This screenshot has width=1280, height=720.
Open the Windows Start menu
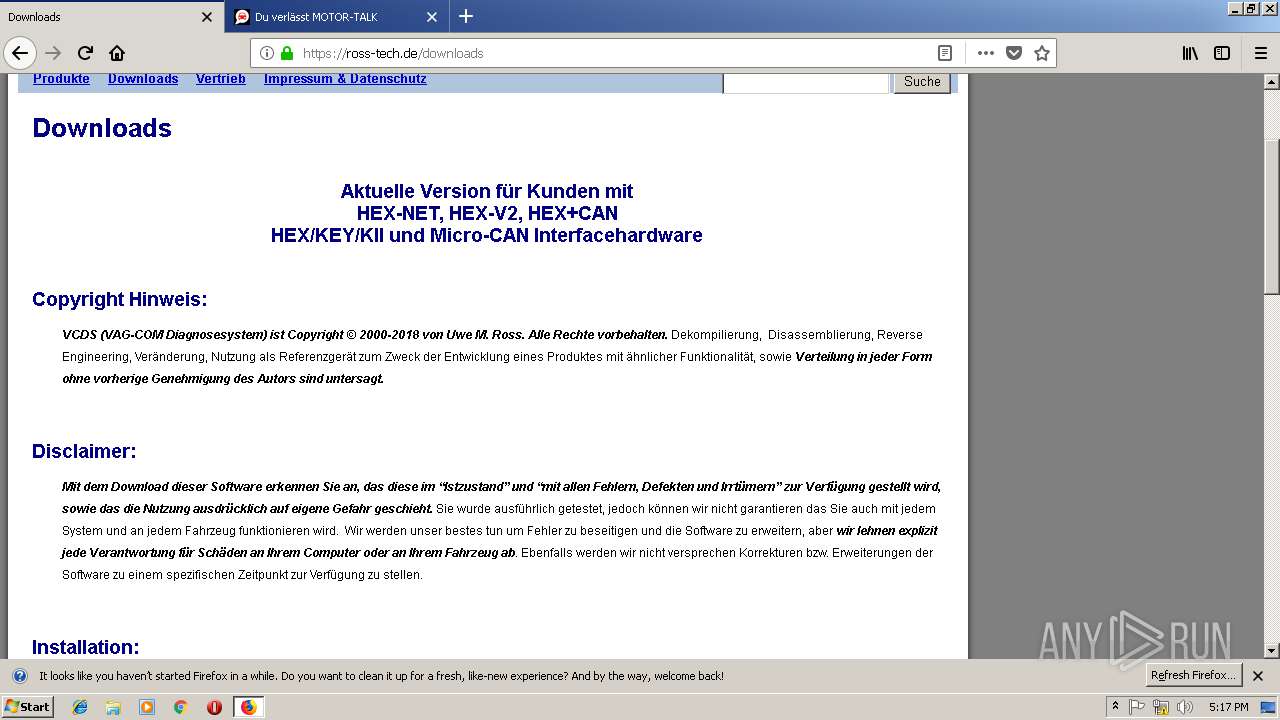27,706
